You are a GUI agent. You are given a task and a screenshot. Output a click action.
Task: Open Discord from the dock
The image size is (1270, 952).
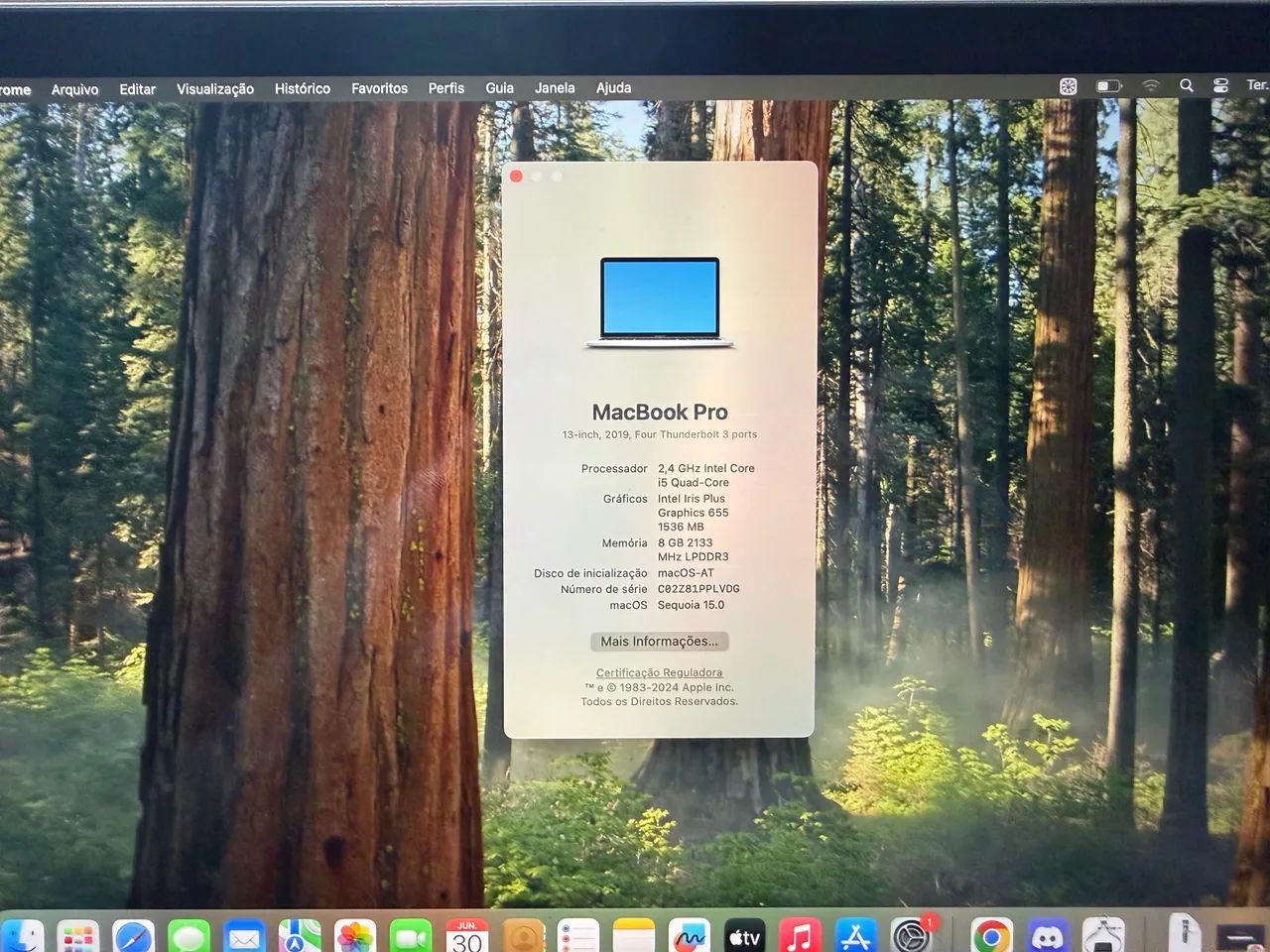[x=1047, y=936]
